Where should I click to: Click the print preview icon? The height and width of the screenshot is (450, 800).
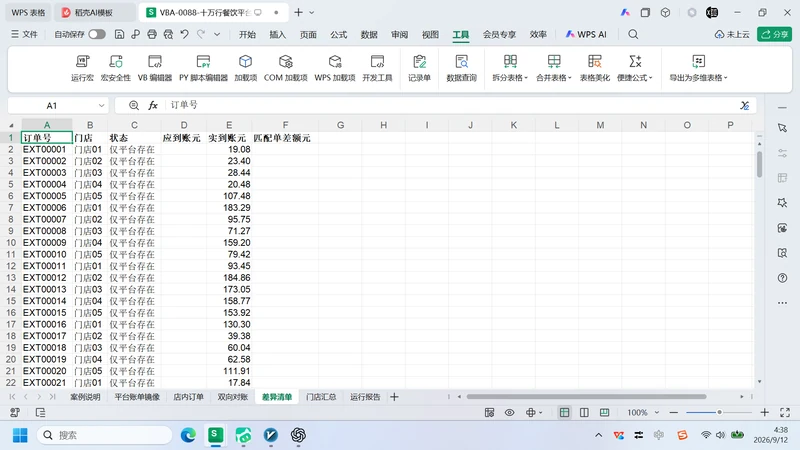(x=168, y=34)
